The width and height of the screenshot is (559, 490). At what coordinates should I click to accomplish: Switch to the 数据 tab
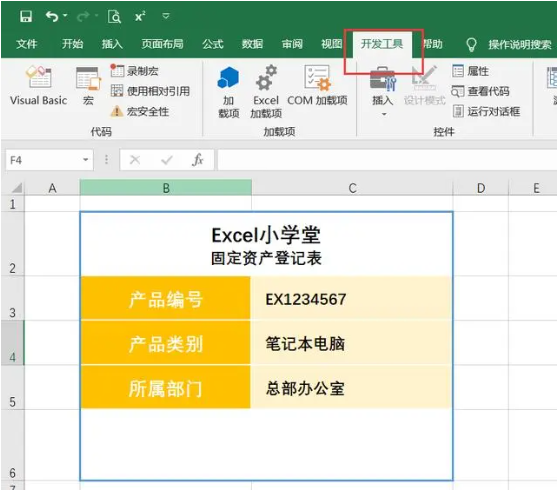coord(252,44)
